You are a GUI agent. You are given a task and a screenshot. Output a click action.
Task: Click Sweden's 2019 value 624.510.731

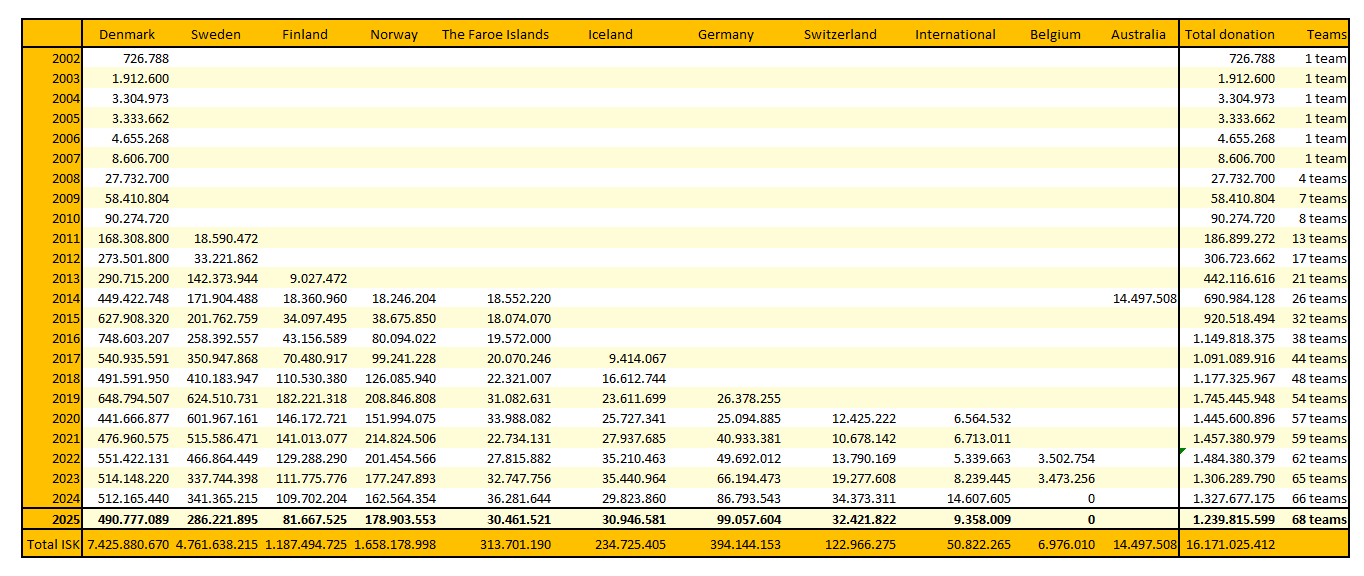coord(222,398)
